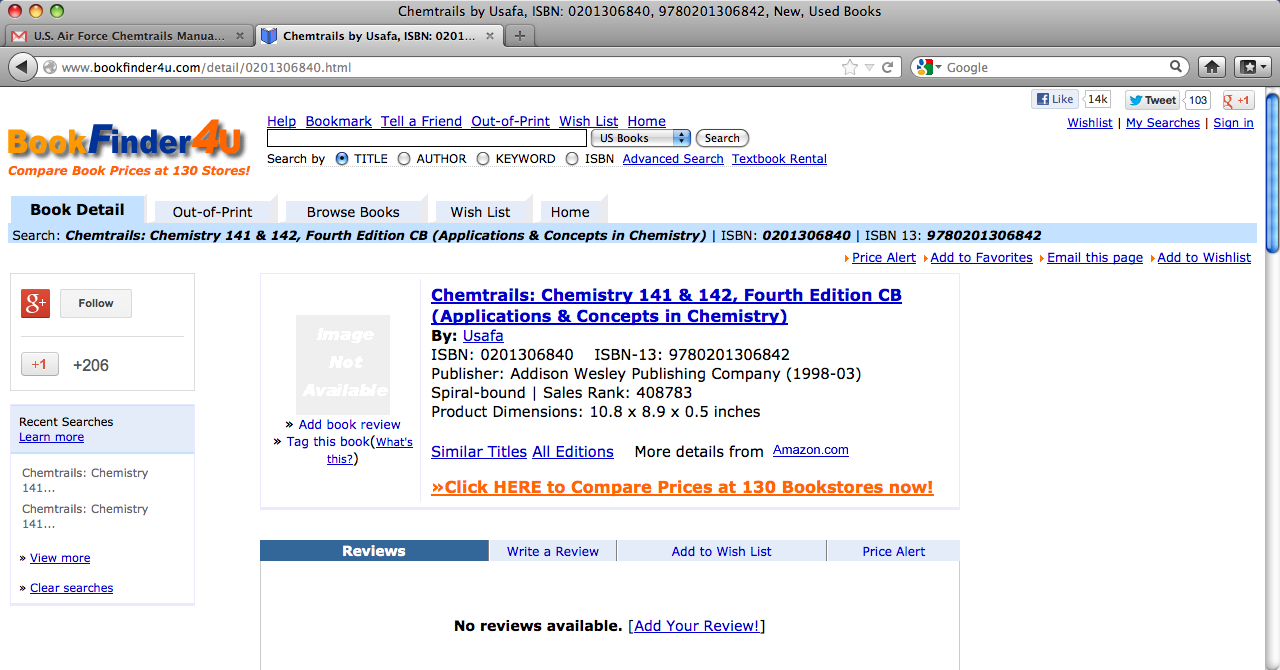This screenshot has width=1280, height=670.
Task: Click the Email this page link
Action: (x=1095, y=257)
